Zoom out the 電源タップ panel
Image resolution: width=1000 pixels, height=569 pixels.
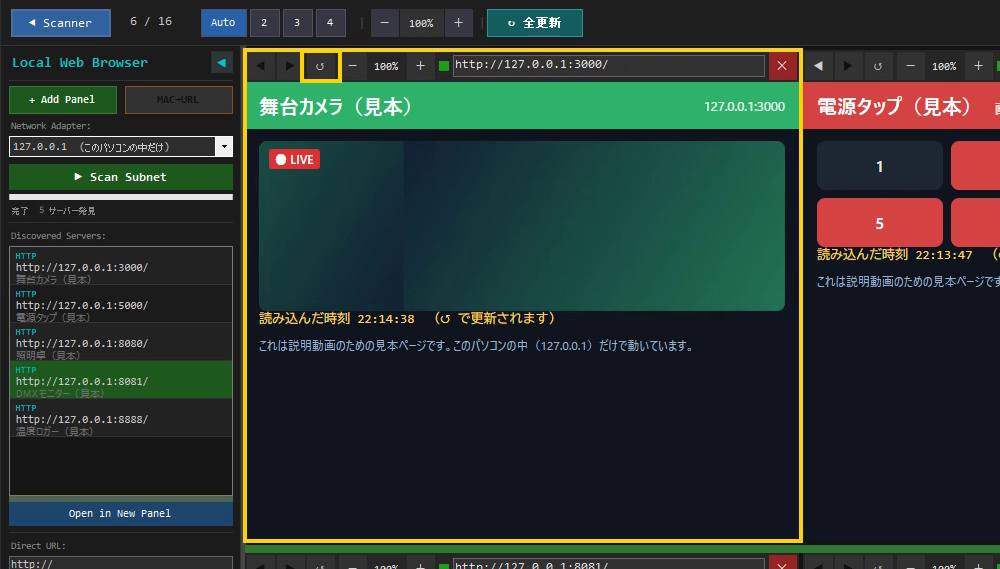click(911, 66)
